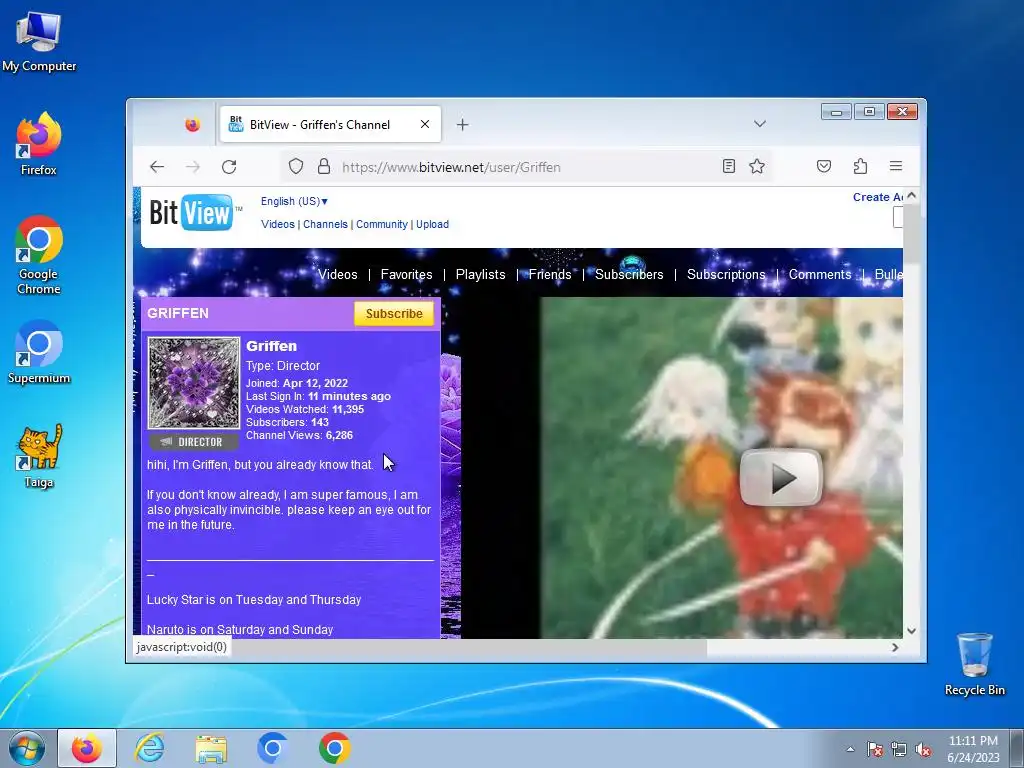Open taskbar clock and date
The height and width of the screenshot is (768, 1024).
coord(973,749)
